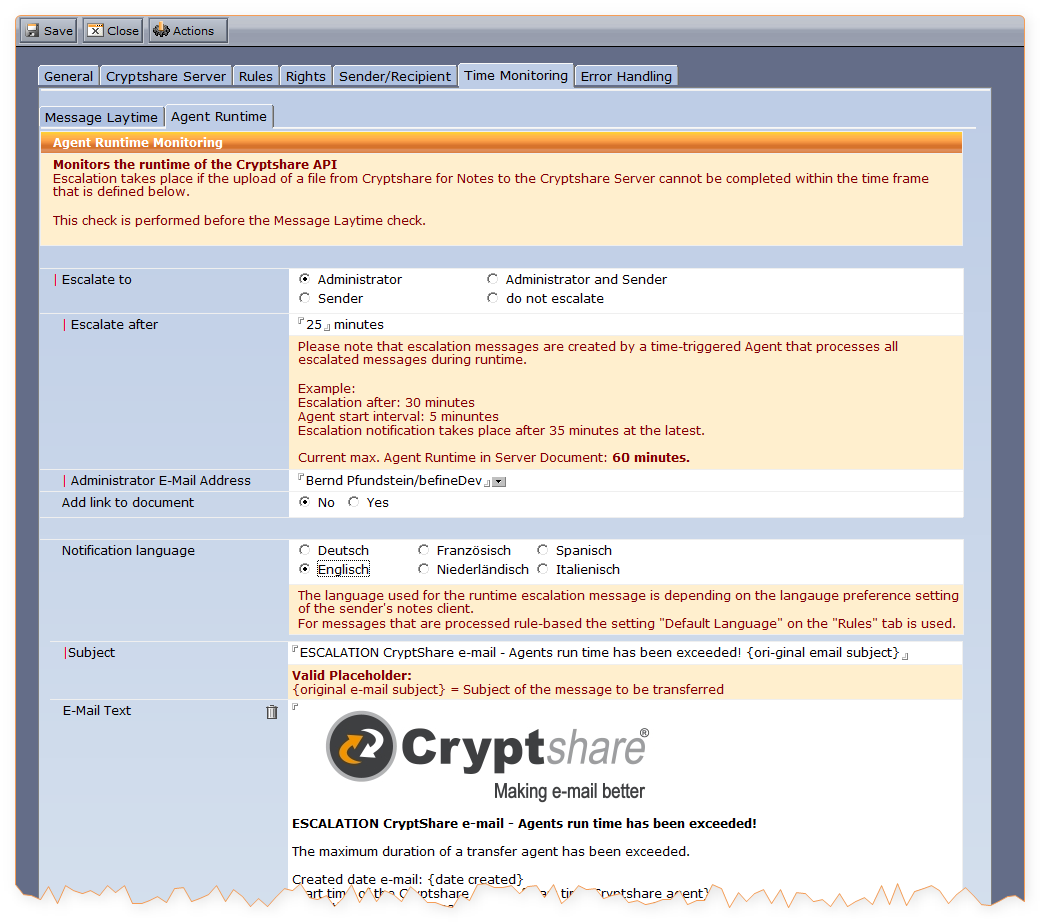Click the Agent Runtime Monitoring header
The image size is (1040, 923).
[x=501, y=143]
